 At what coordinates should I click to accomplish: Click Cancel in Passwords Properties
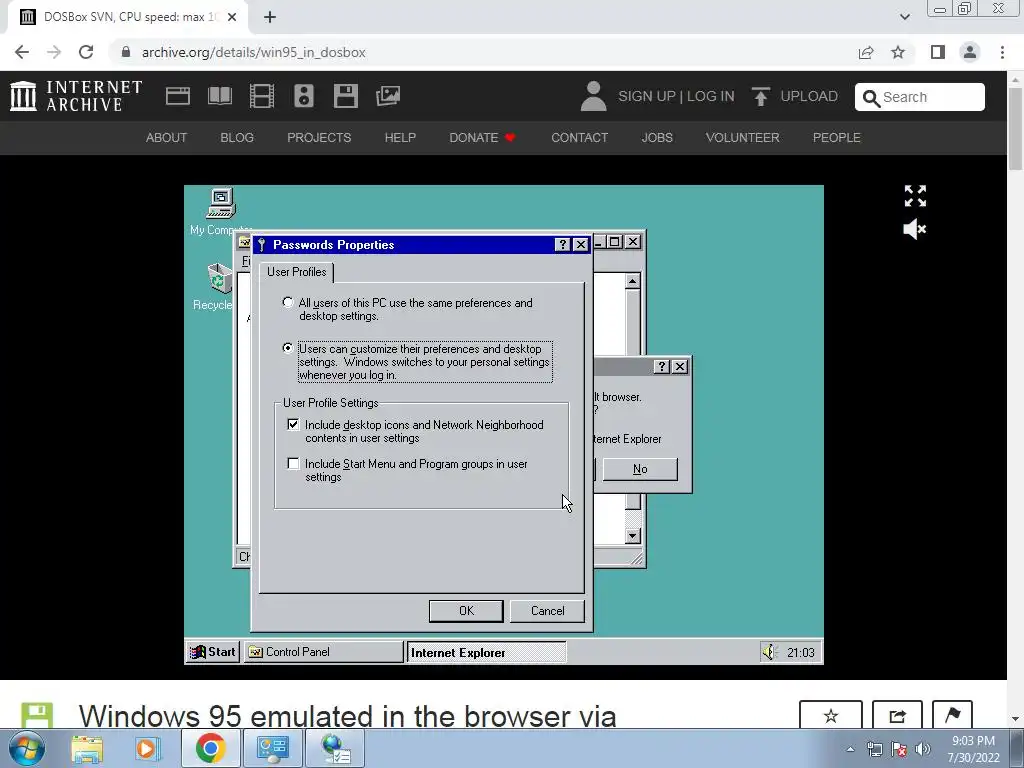click(x=547, y=611)
